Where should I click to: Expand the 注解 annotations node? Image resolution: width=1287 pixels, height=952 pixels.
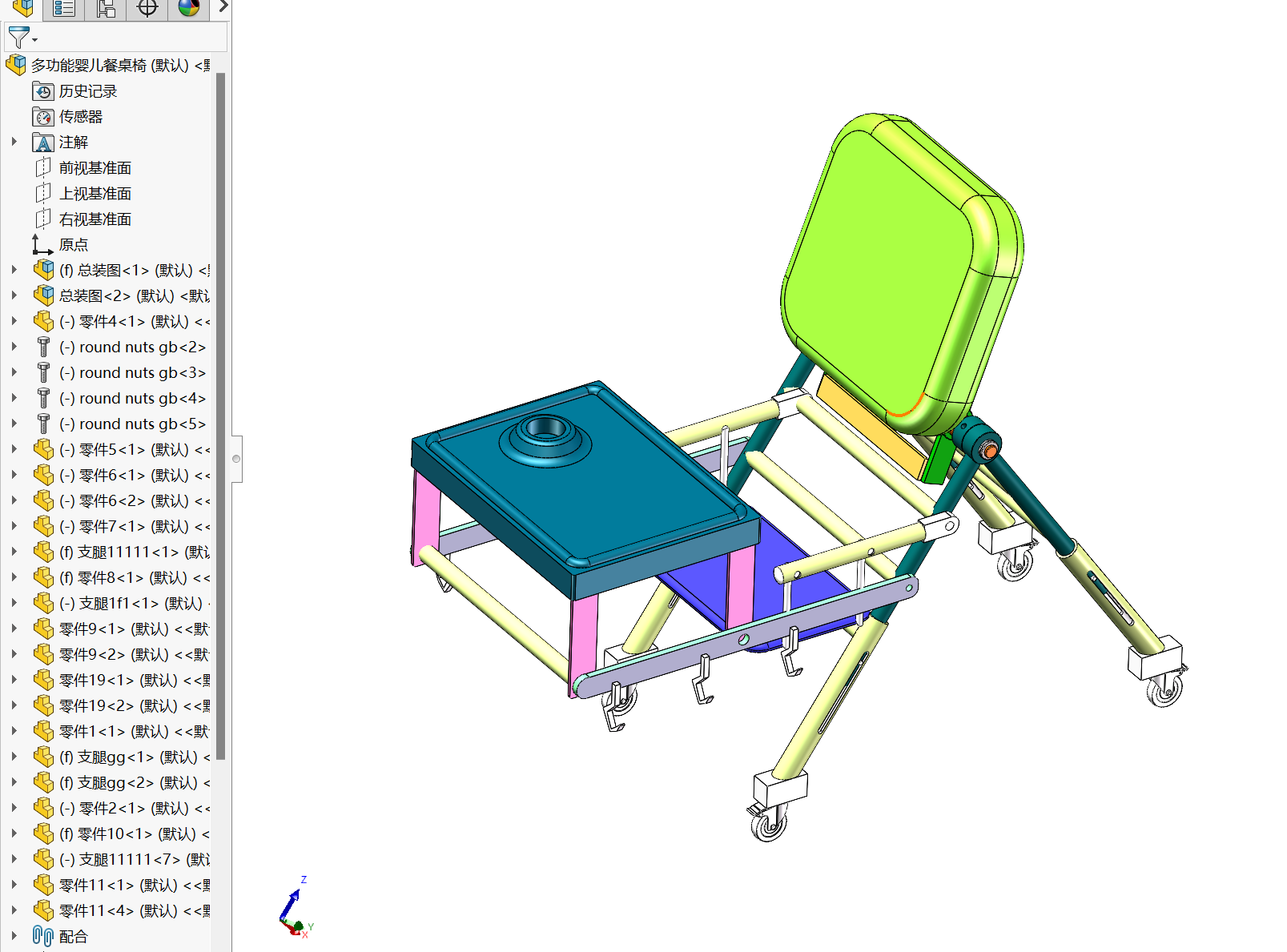[x=14, y=142]
